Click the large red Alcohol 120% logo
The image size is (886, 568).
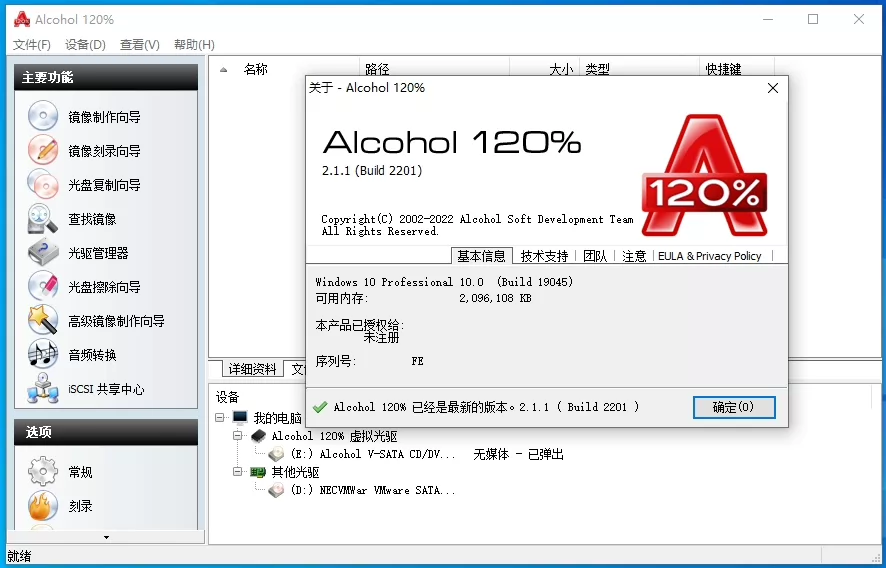pyautogui.click(x=704, y=175)
